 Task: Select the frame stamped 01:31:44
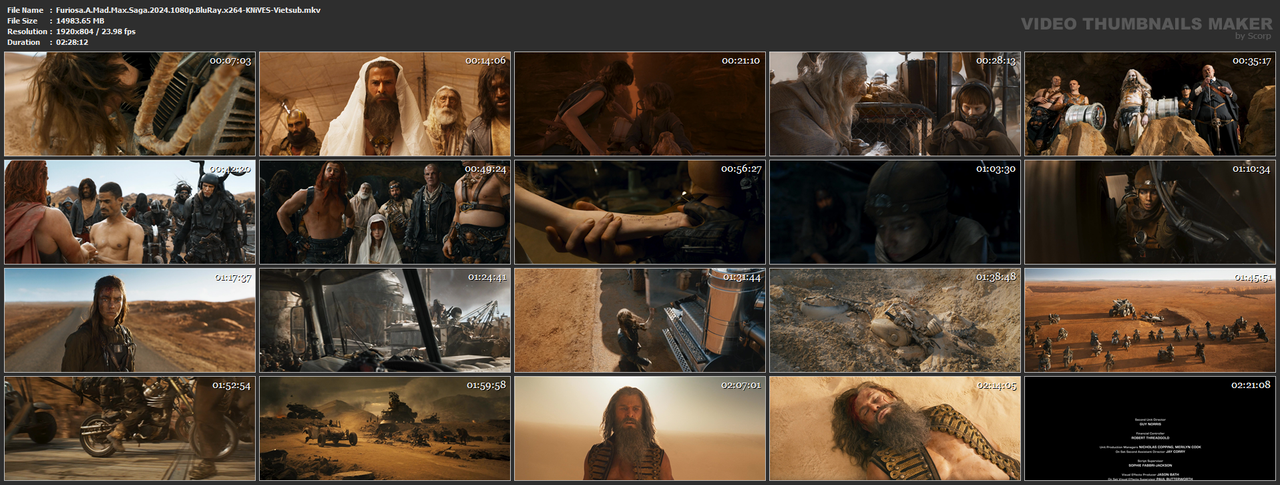pos(640,320)
